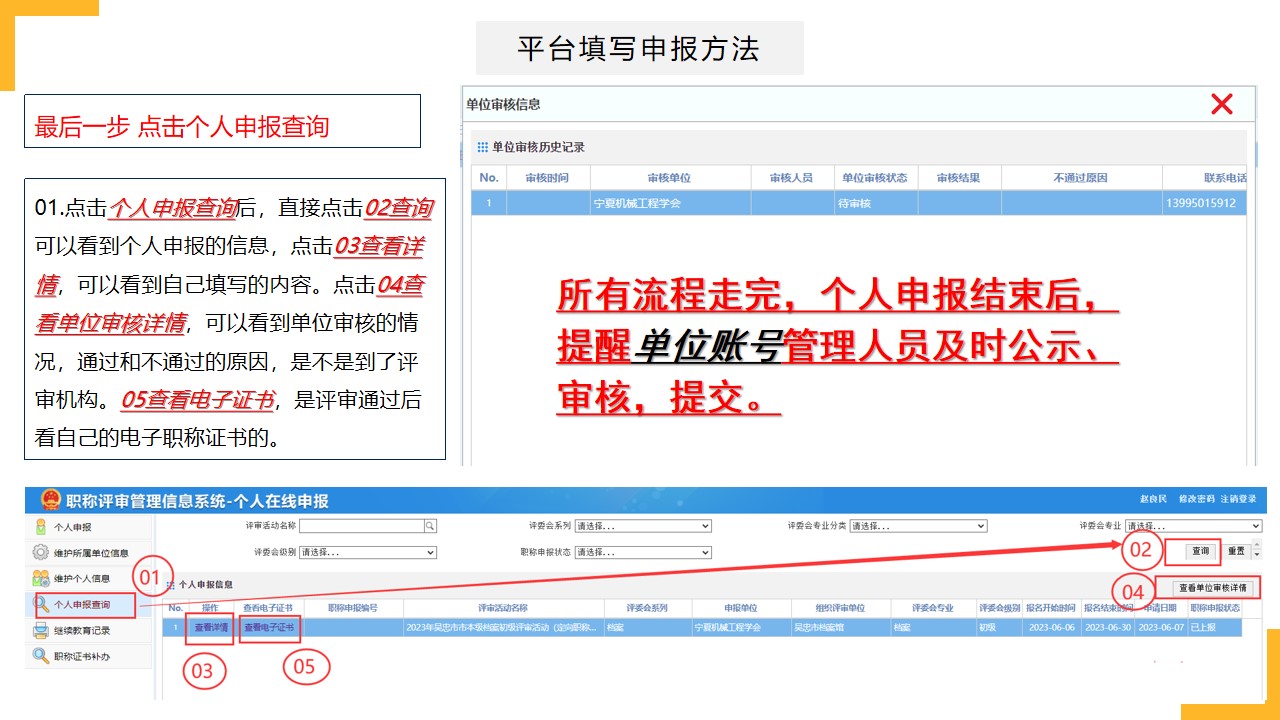Viewport: 1280px width, 720px height.
Task: Click the 职称证书补办 magnifier icon
Action: coord(41,656)
